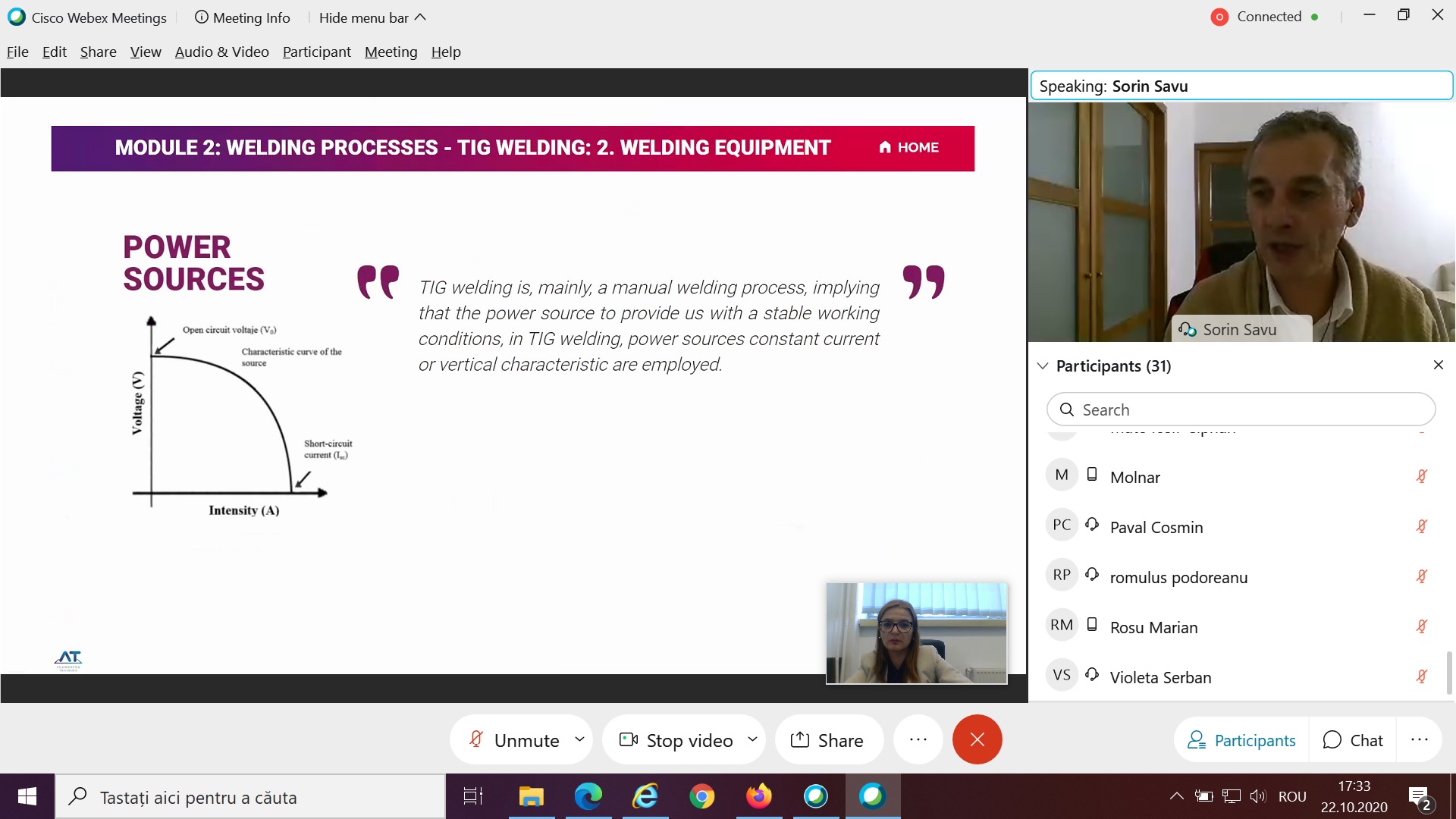The width and height of the screenshot is (1456, 819).
Task: Open Firefox from the taskbar
Action: [x=758, y=796]
